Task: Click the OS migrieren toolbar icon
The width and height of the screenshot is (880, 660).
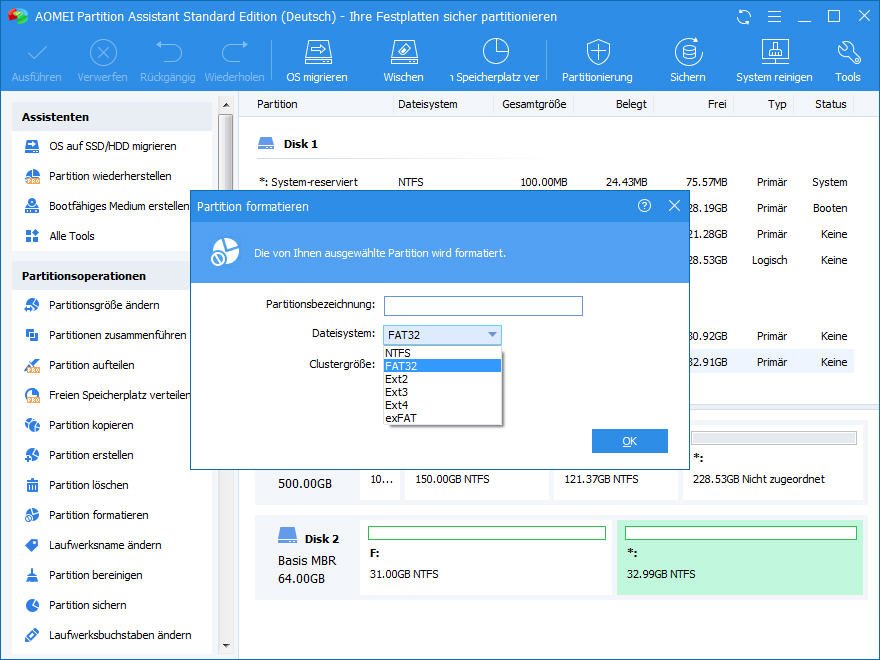Action: point(318,53)
